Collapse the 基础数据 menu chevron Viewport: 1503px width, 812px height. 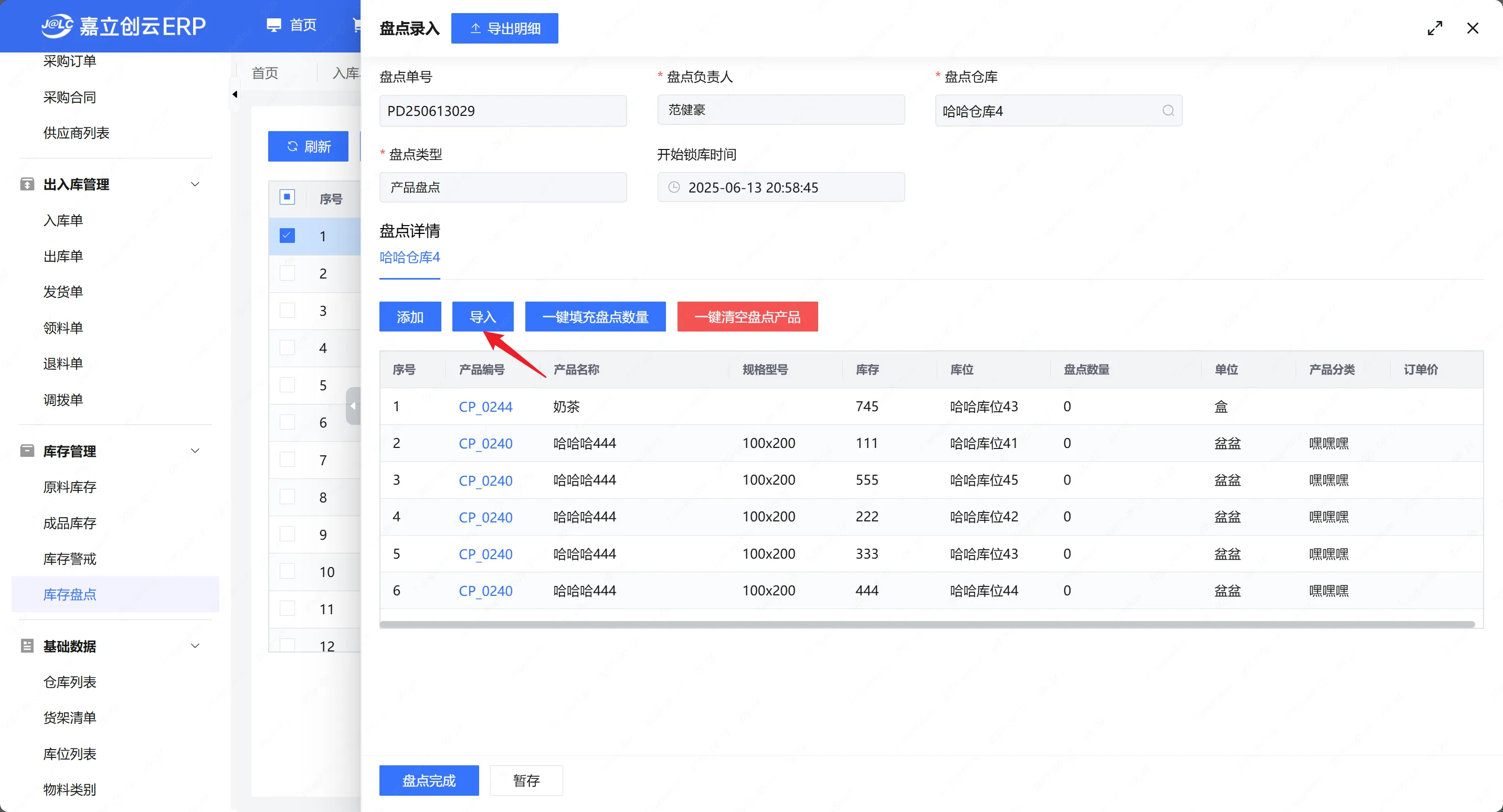(x=195, y=646)
